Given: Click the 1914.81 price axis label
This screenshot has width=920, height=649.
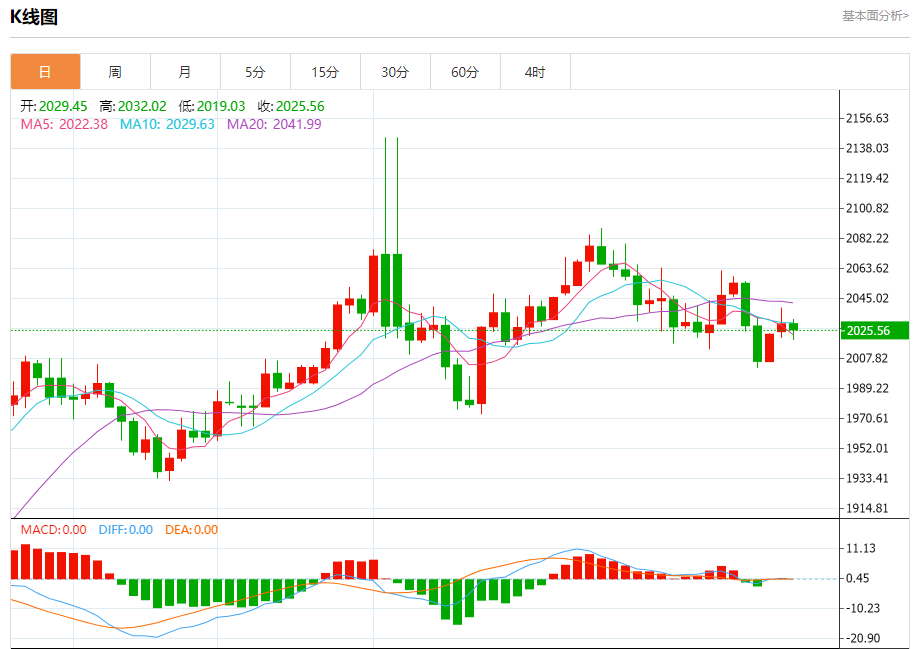Looking at the screenshot, I should [867, 508].
